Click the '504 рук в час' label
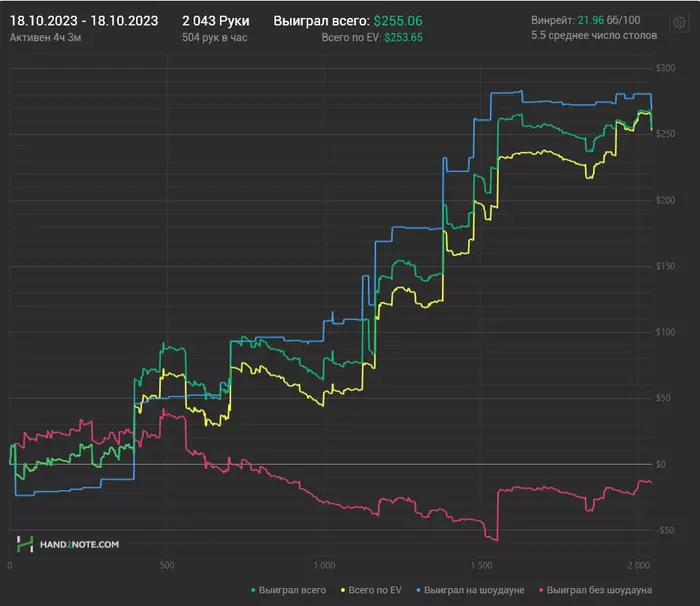 [215, 38]
